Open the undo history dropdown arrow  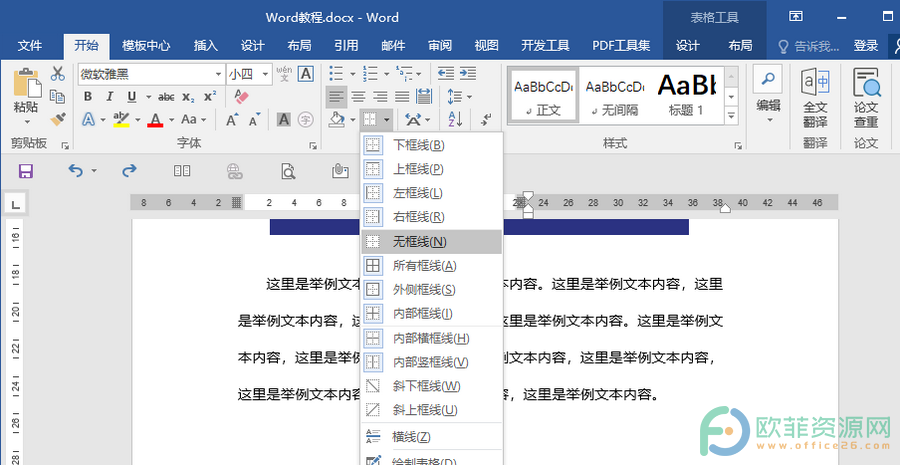(94, 170)
